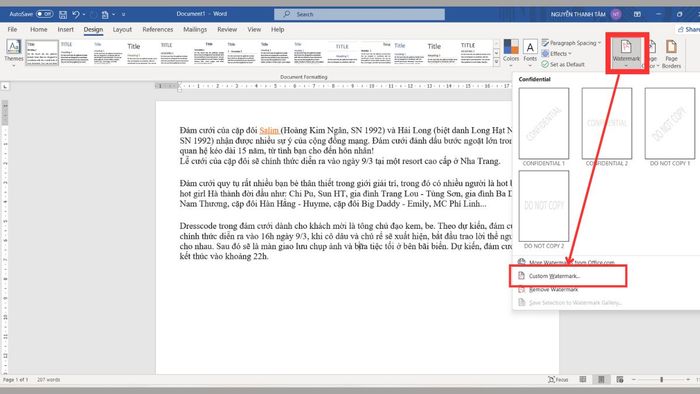Open the Review tab

[x=227, y=29]
